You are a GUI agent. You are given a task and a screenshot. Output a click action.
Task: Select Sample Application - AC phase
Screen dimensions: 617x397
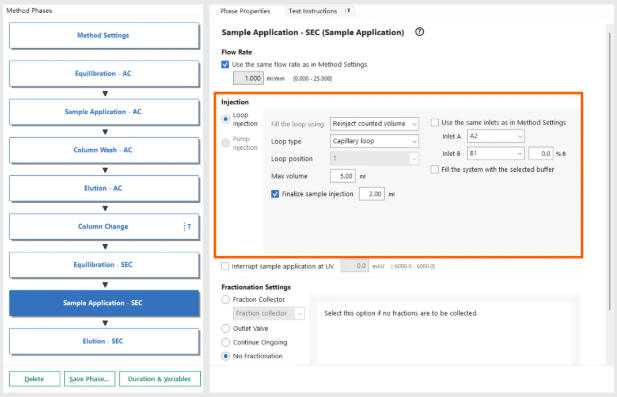(104, 112)
